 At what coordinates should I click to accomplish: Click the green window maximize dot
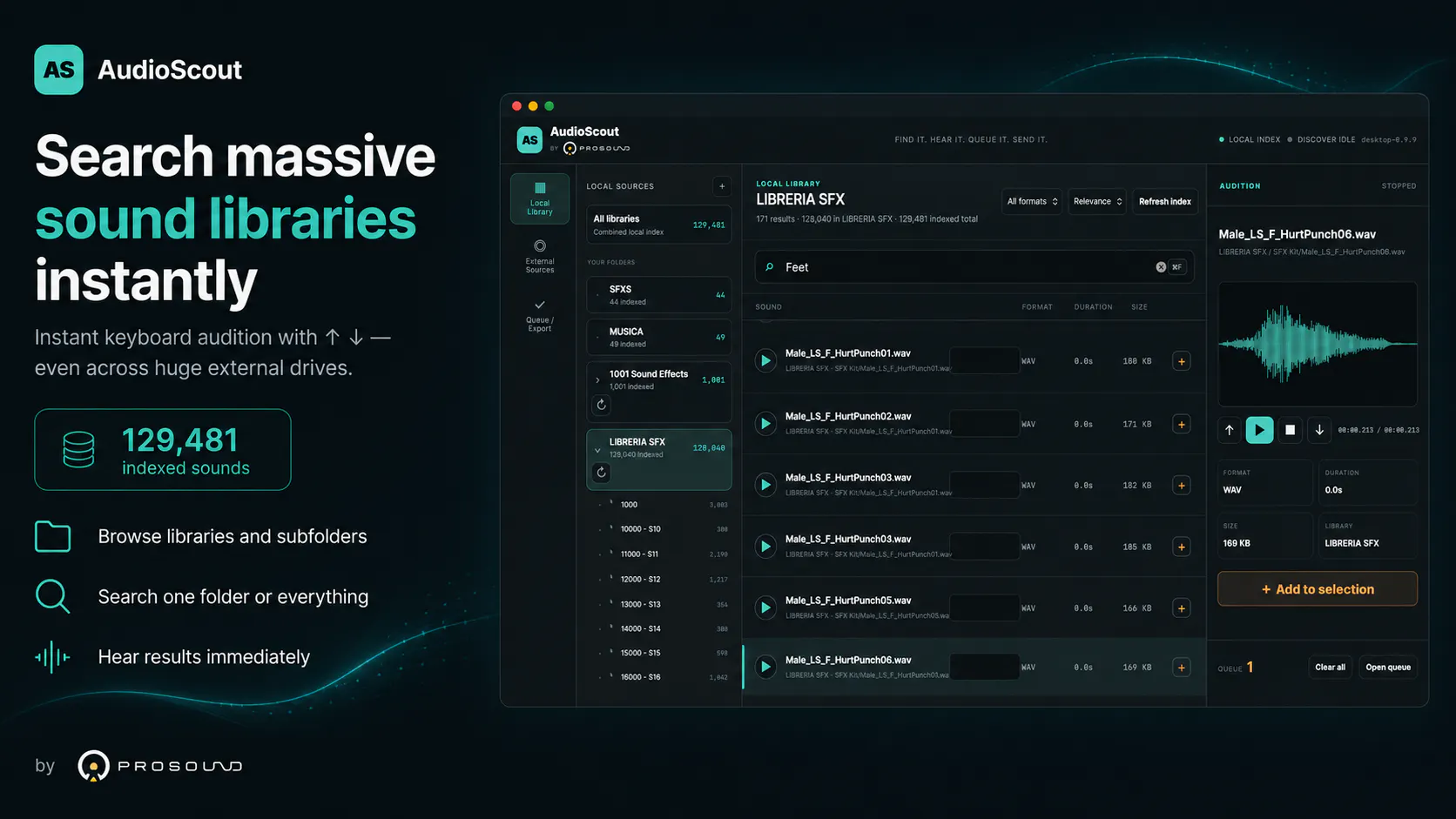(549, 106)
